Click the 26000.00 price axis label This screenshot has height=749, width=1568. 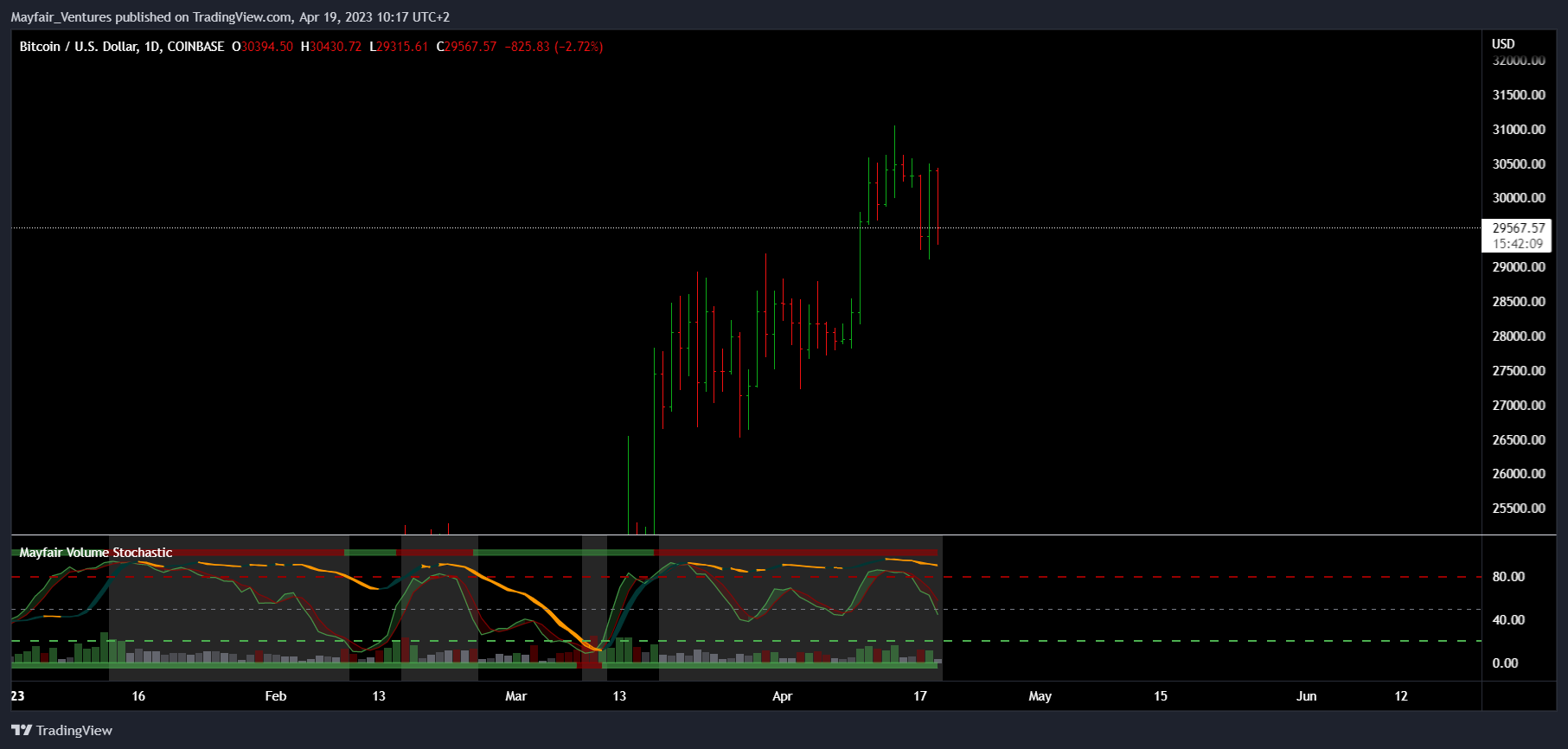pos(1519,474)
